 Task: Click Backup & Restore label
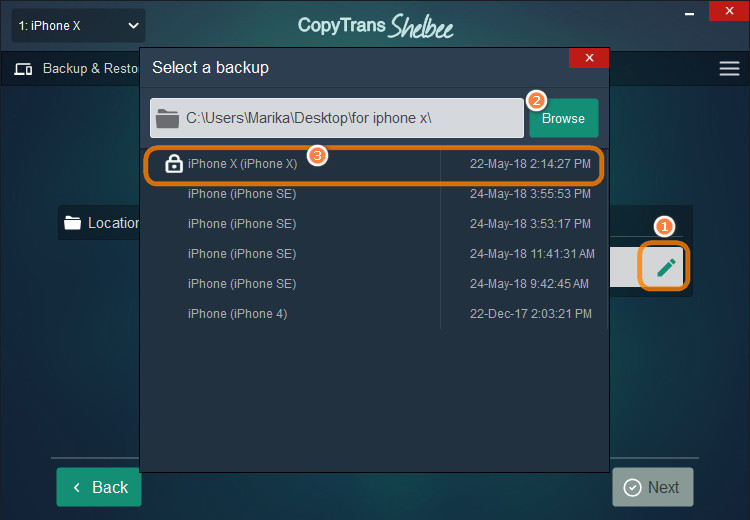[91, 68]
